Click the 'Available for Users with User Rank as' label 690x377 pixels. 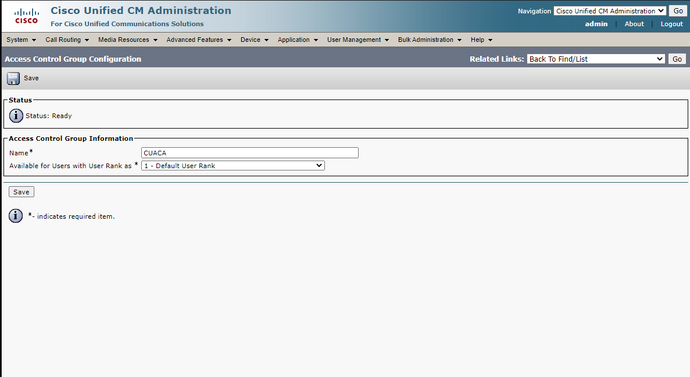70,166
